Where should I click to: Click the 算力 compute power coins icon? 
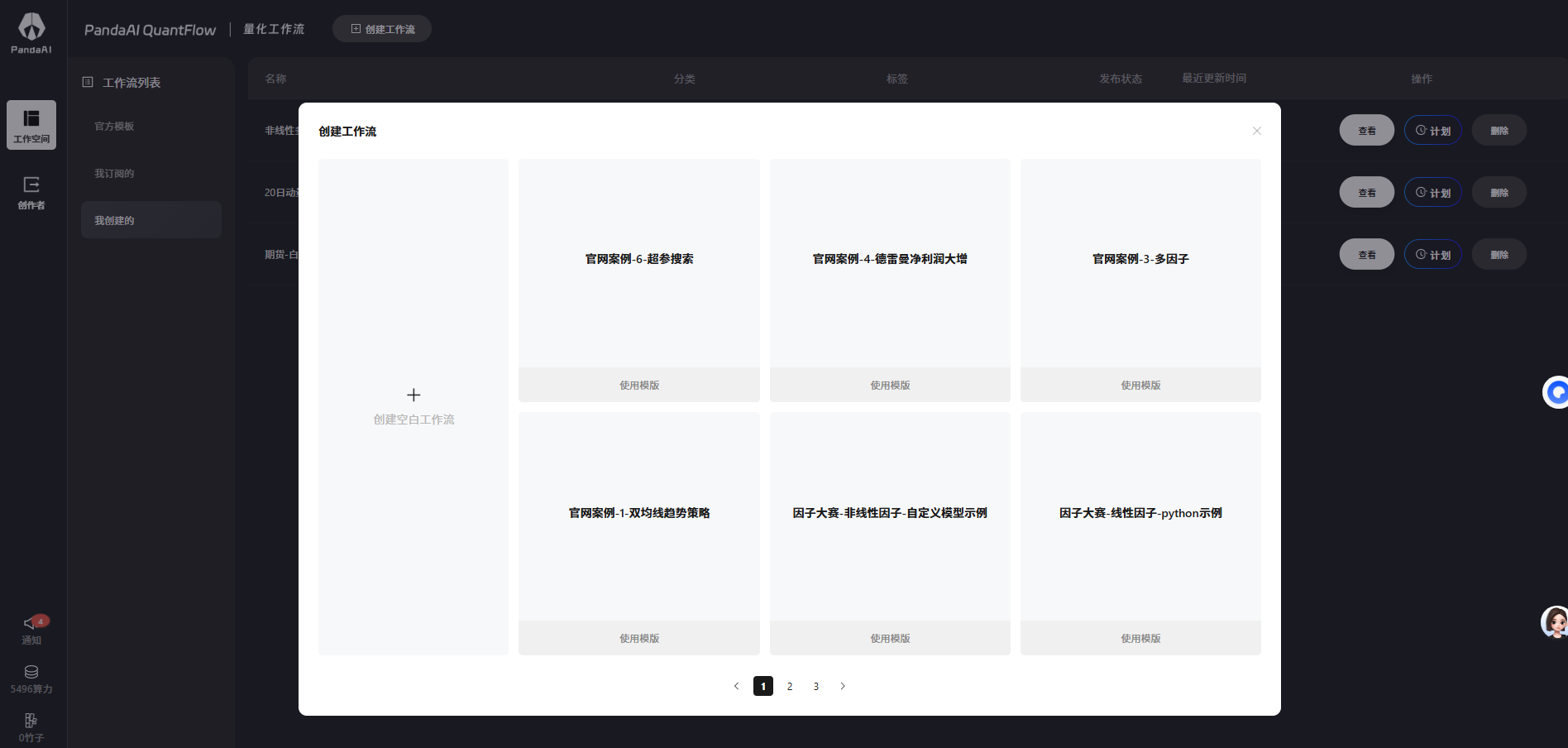click(x=31, y=672)
